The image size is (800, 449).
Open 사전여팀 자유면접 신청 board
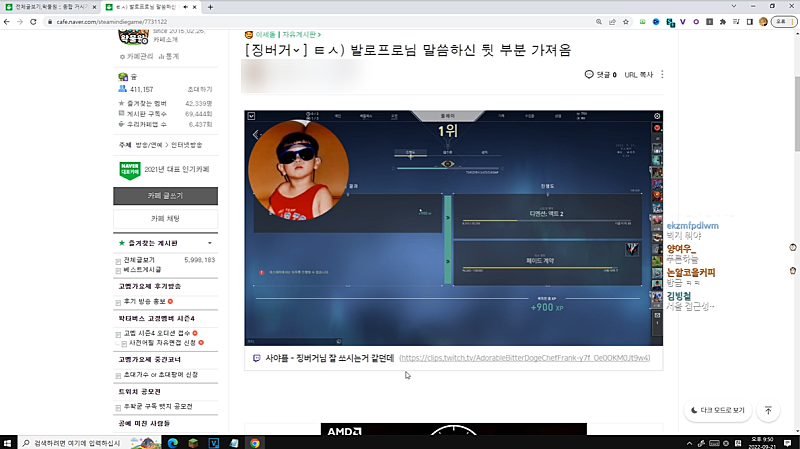click(x=162, y=343)
